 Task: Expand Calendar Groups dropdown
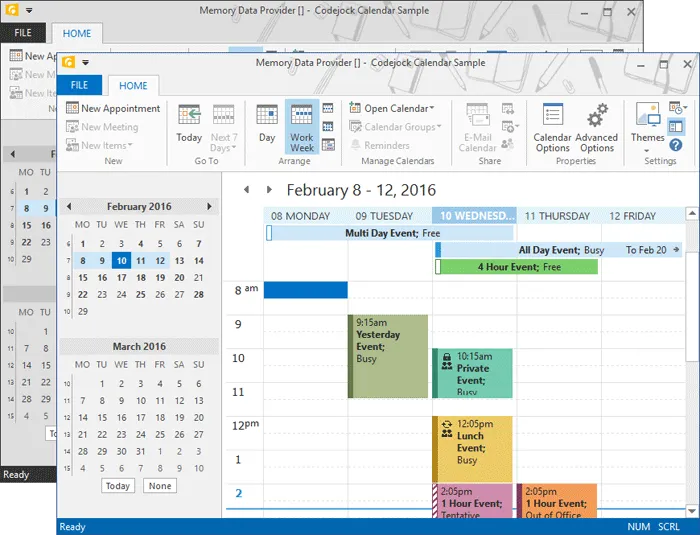point(396,127)
